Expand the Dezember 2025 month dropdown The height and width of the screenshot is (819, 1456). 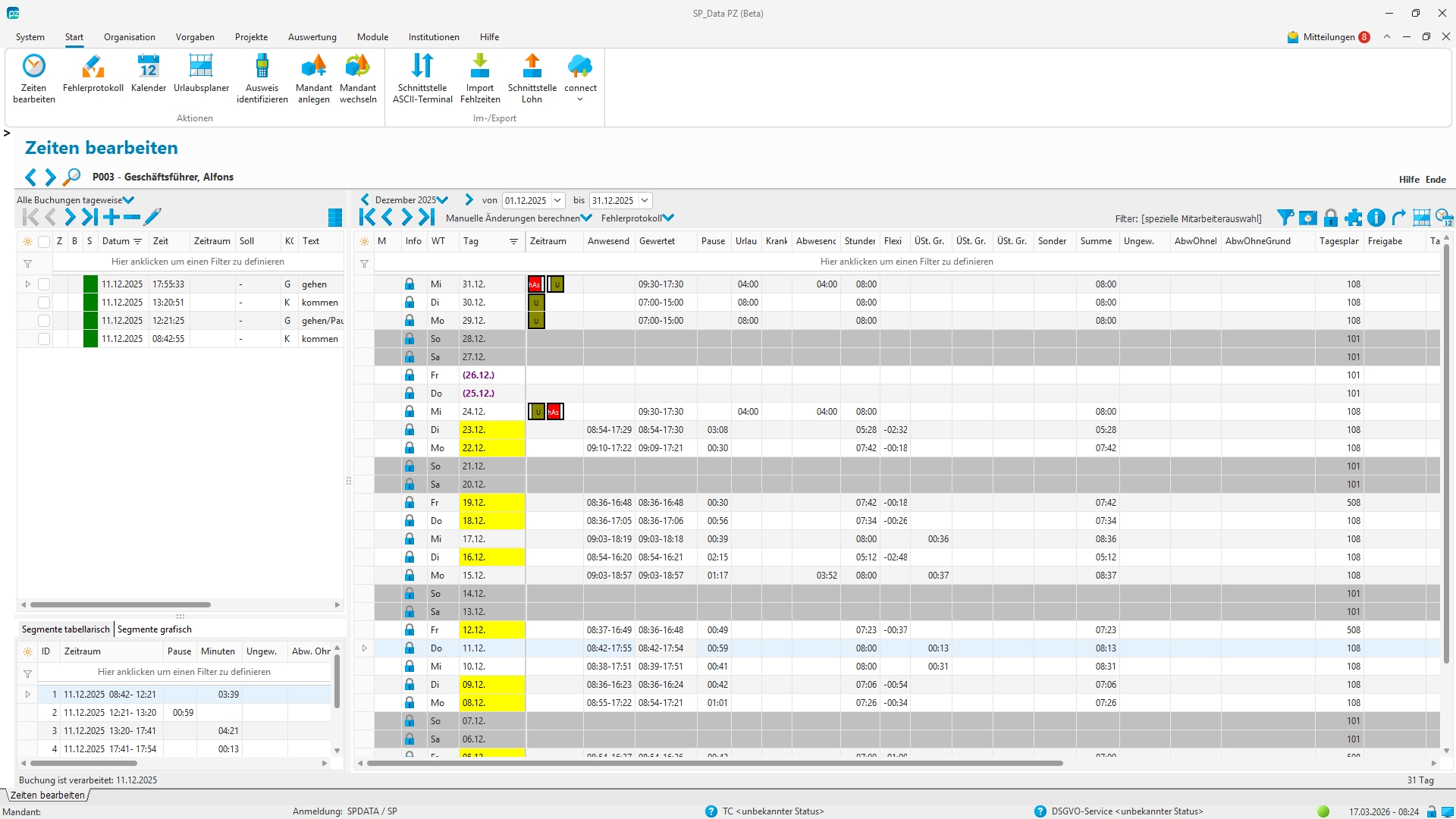[x=442, y=200]
